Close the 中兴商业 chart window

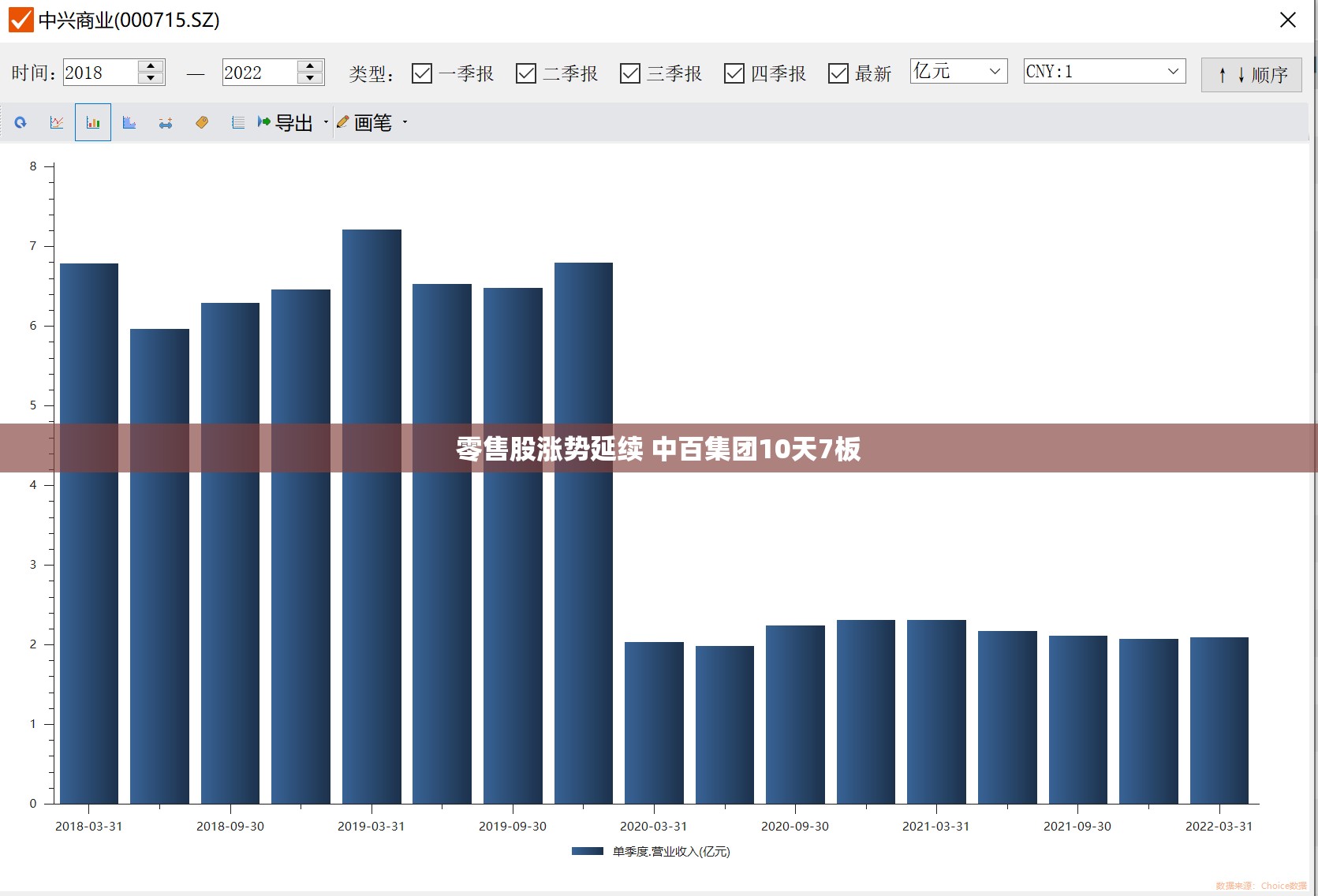coord(1287,20)
